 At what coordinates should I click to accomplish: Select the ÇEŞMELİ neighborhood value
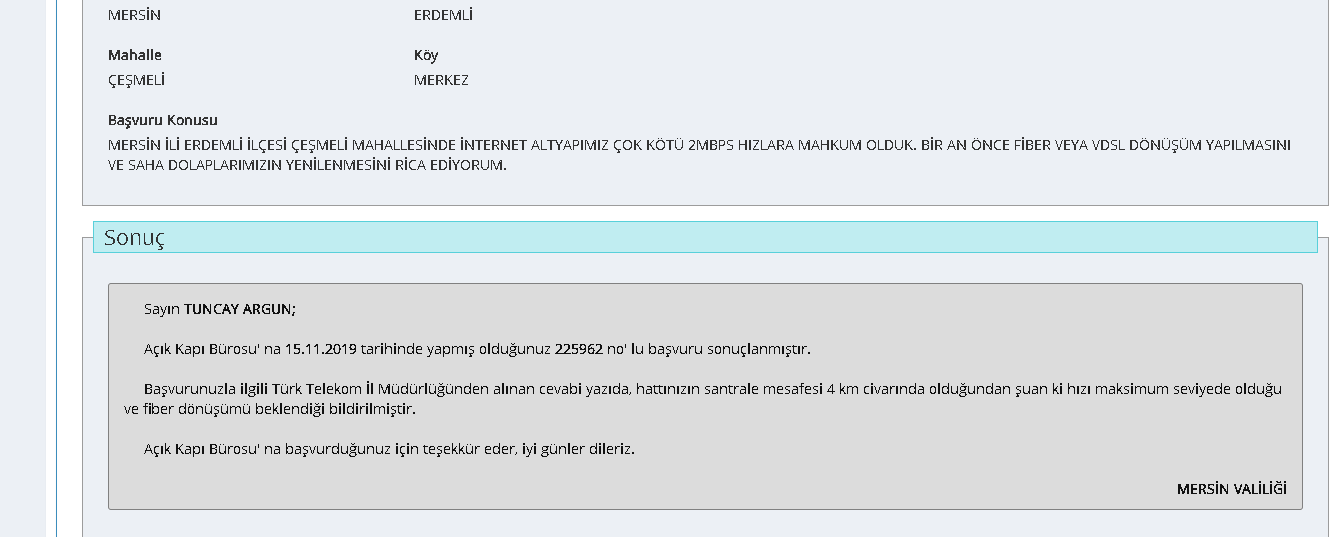point(136,80)
